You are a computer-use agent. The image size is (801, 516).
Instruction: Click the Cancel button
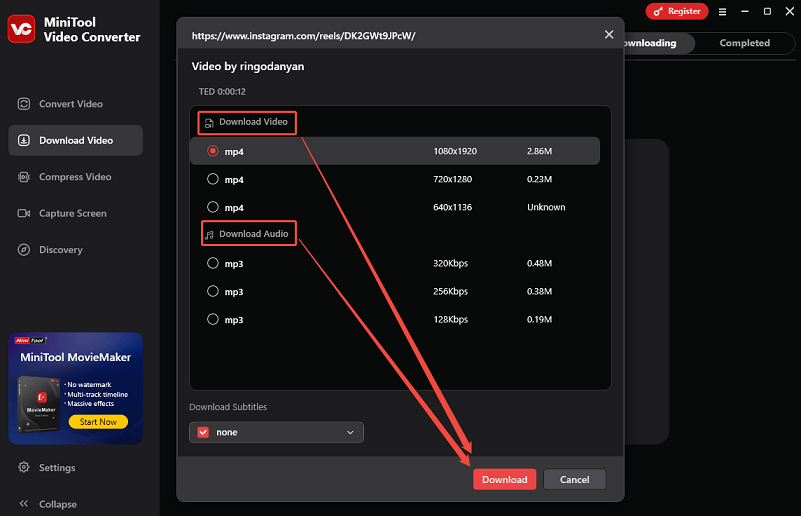tap(574, 479)
